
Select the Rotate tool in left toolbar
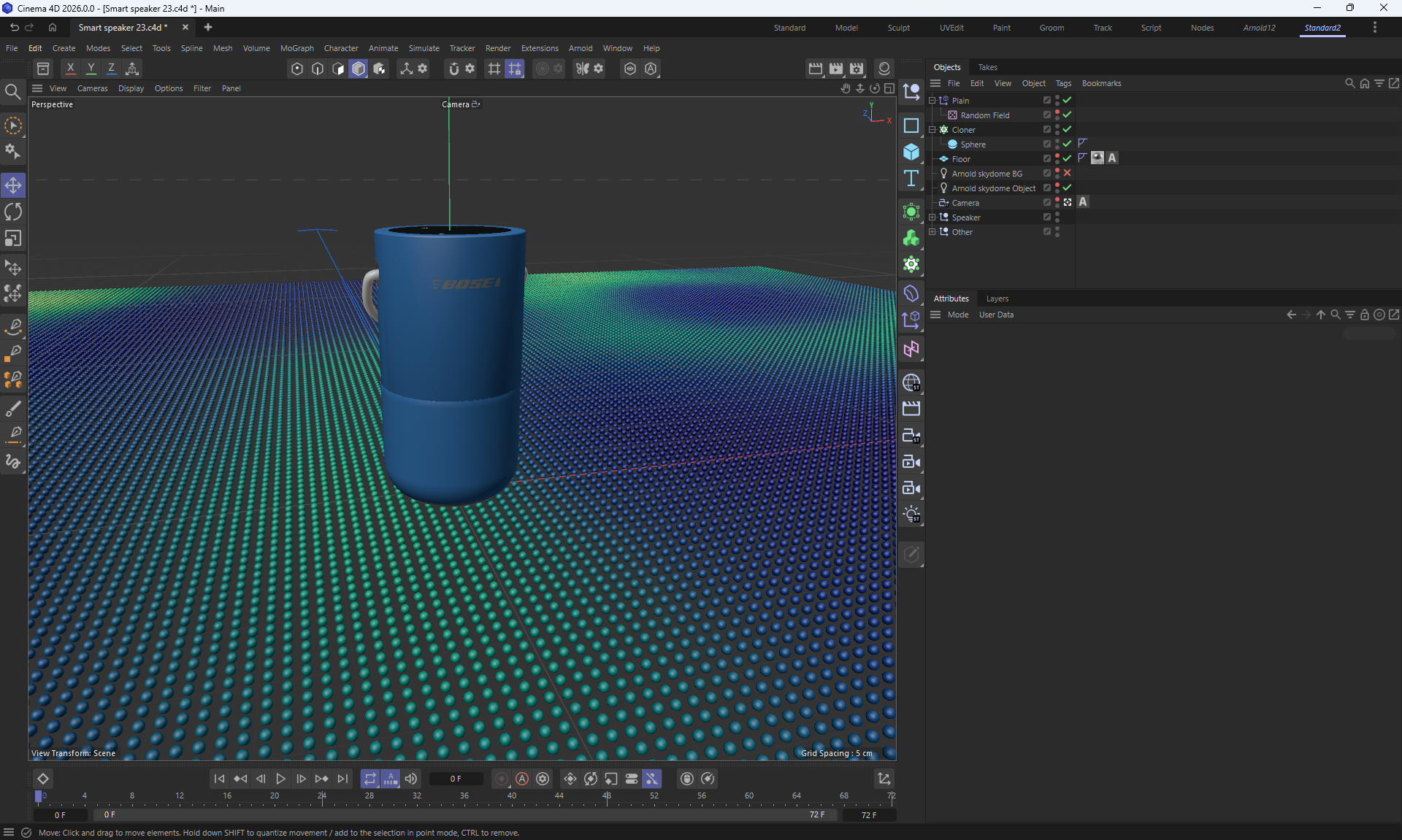click(x=13, y=212)
